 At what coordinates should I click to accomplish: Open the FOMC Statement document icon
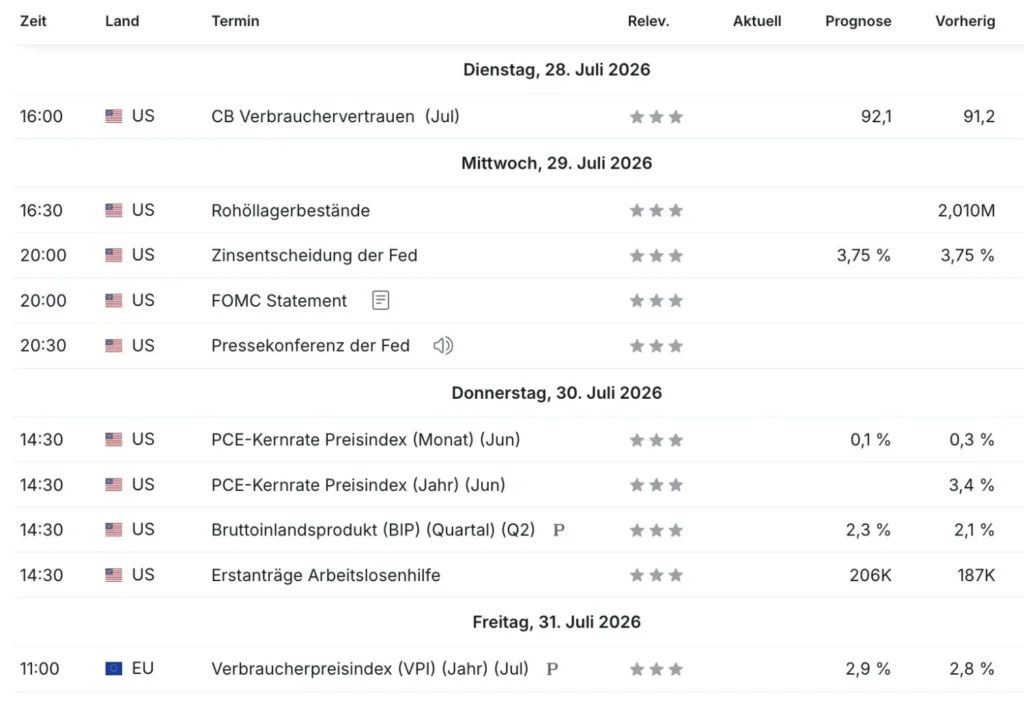pyautogui.click(x=380, y=300)
